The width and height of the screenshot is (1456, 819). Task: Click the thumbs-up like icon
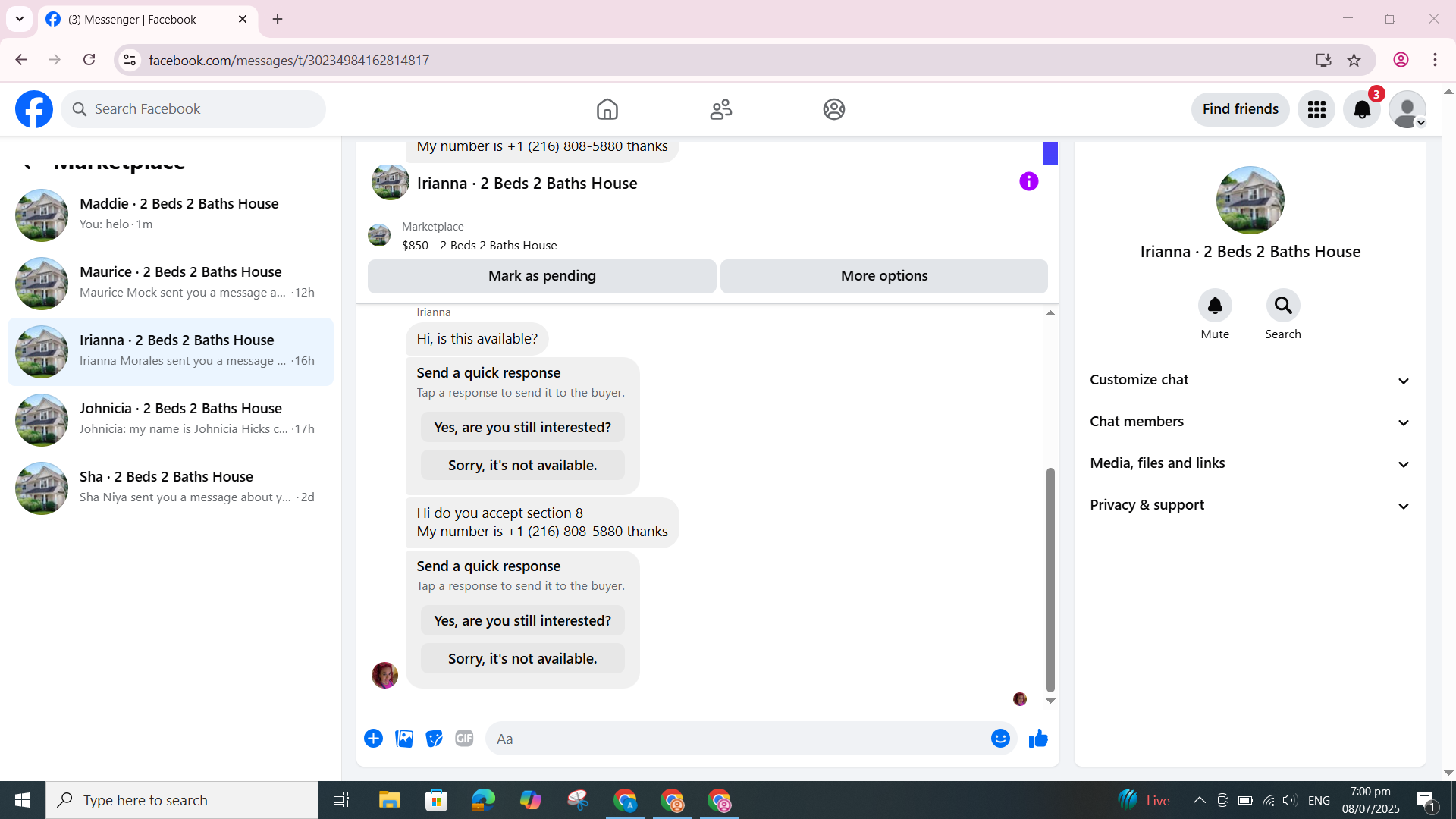[1038, 739]
